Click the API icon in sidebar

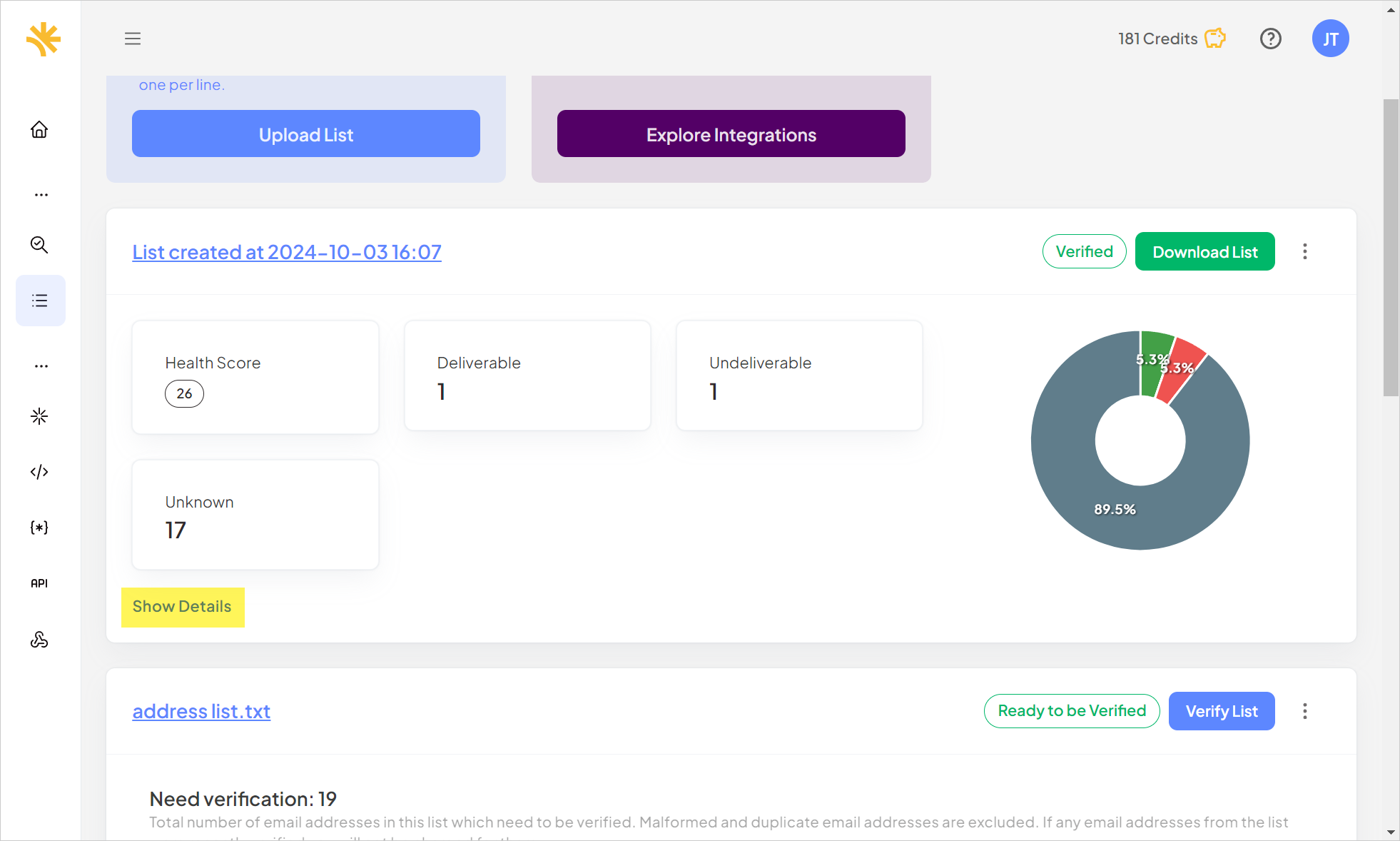(41, 582)
